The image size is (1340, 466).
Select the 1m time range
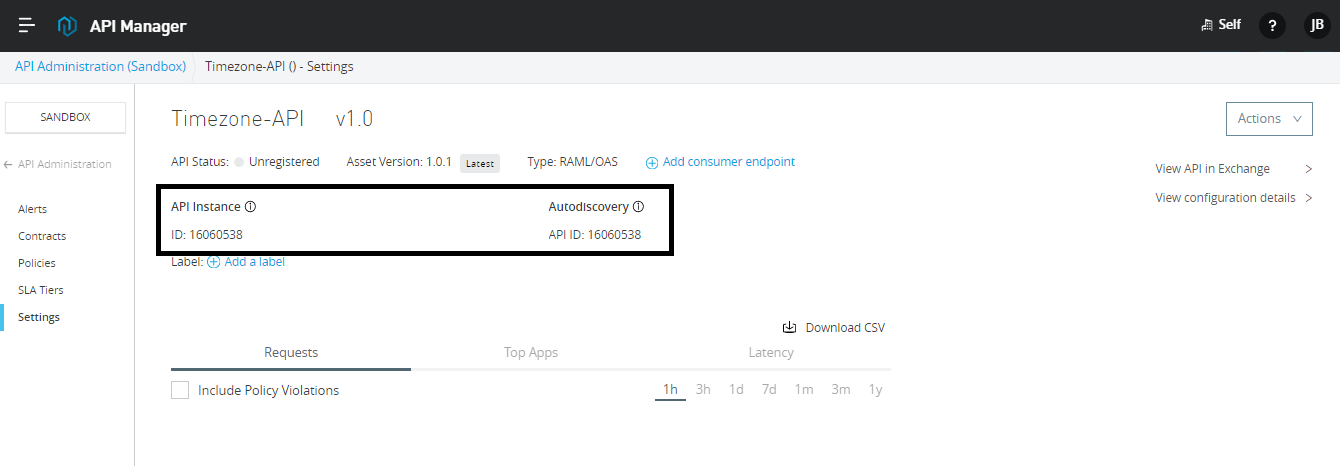(x=804, y=389)
